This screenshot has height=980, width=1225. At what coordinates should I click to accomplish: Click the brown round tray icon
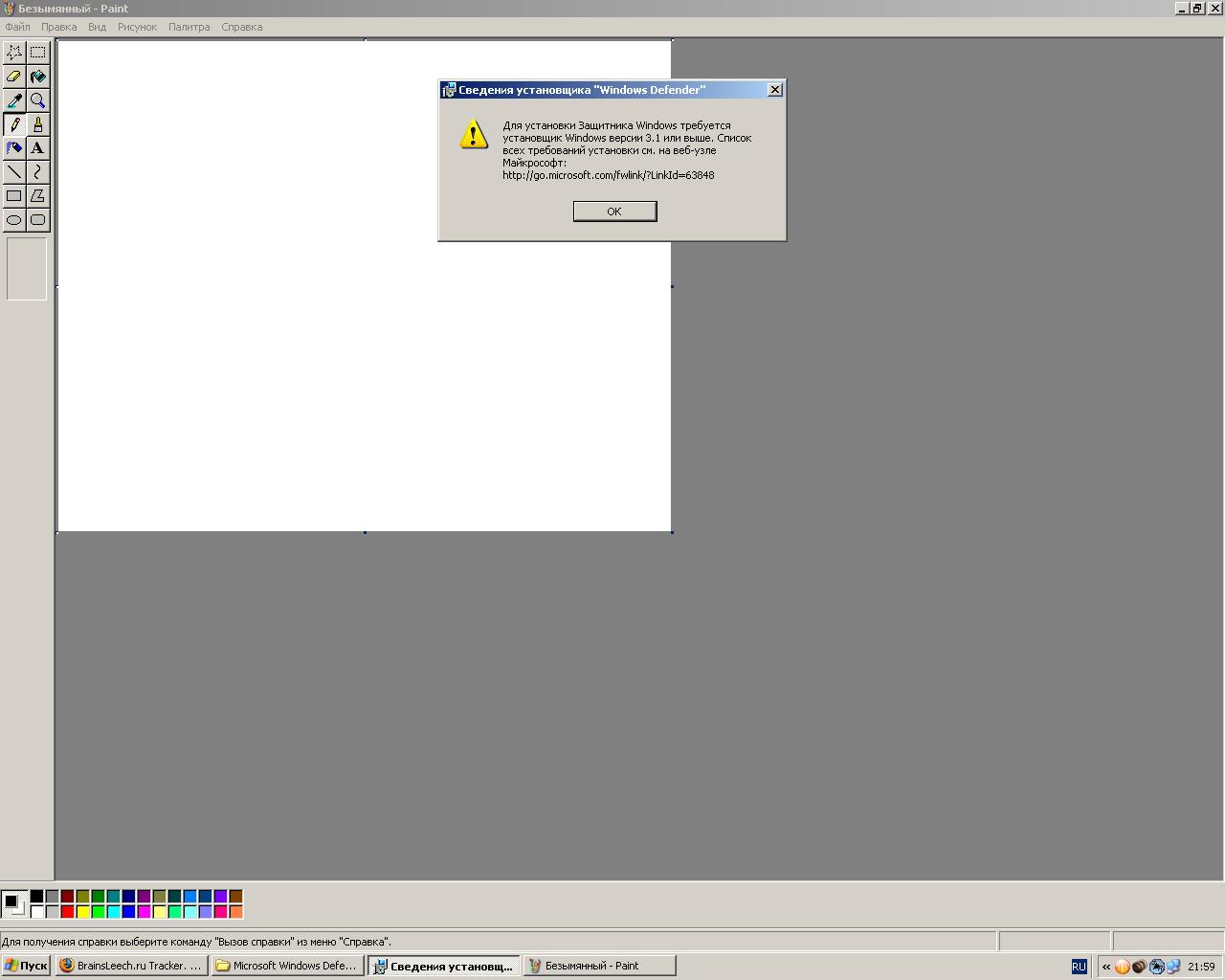point(1139,967)
